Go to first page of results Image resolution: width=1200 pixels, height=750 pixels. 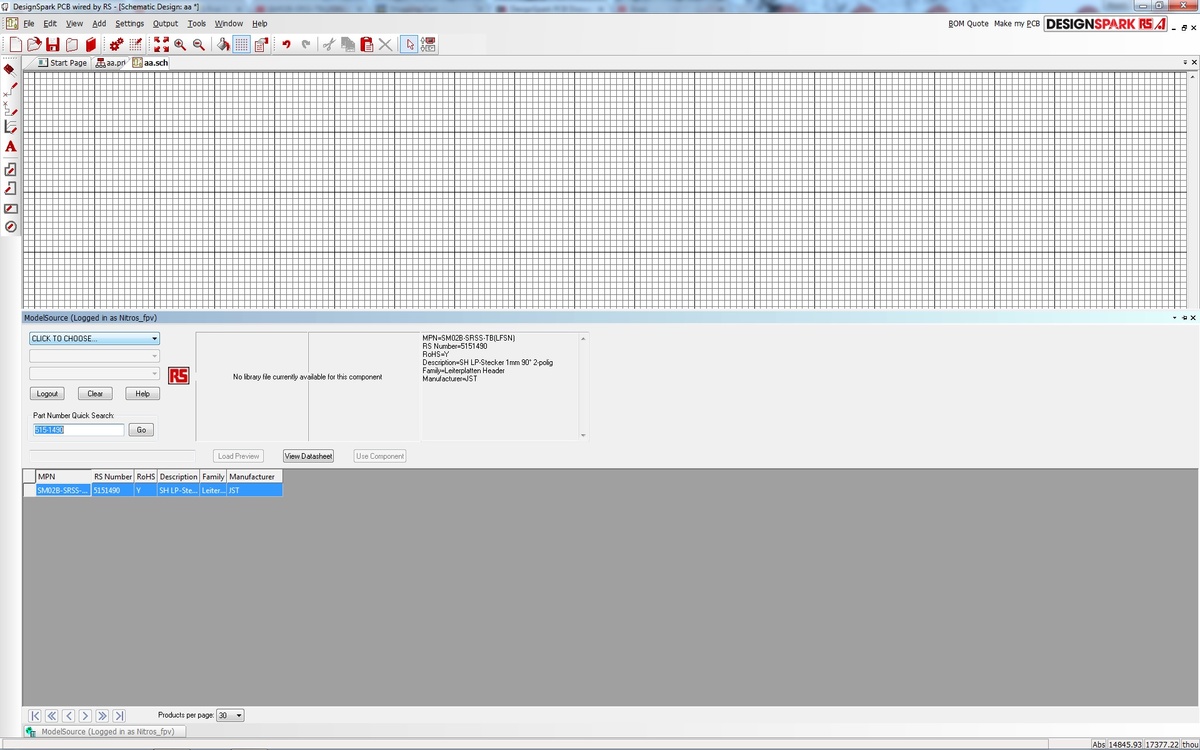35,716
